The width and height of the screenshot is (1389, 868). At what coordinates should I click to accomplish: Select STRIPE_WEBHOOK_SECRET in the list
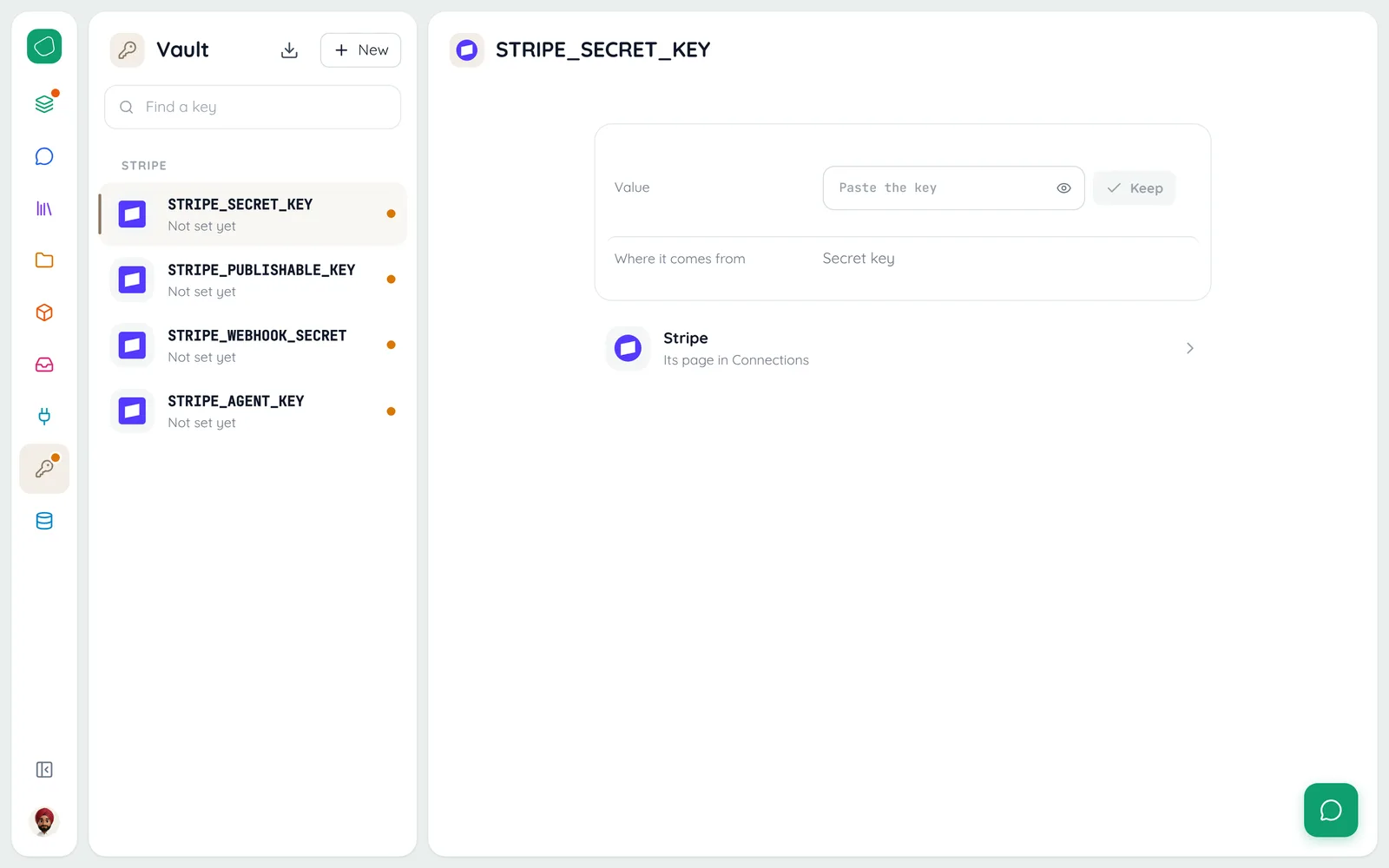pyautogui.click(x=253, y=345)
